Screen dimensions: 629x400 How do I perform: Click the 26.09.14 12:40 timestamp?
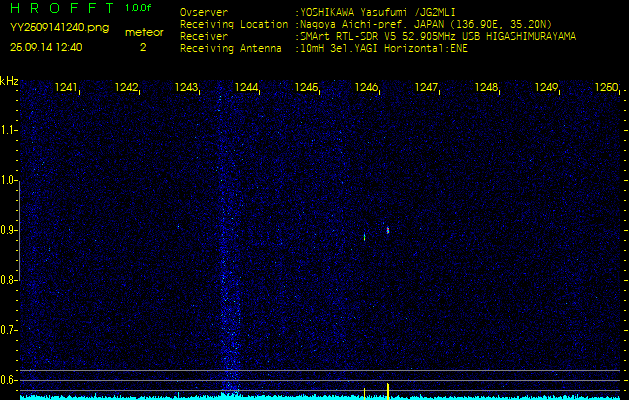click(x=46, y=47)
